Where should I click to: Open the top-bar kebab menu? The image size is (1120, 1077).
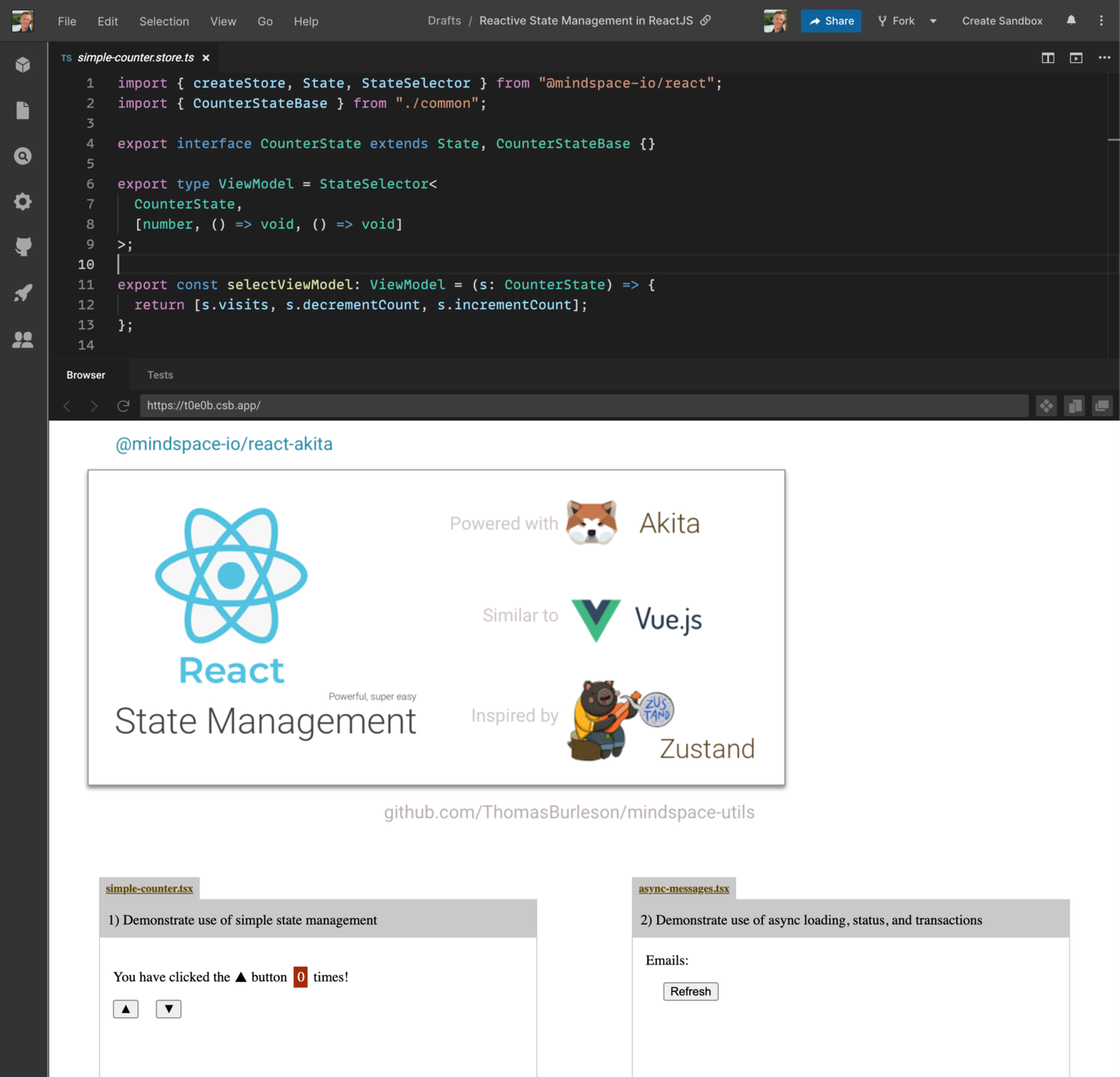[1102, 21]
